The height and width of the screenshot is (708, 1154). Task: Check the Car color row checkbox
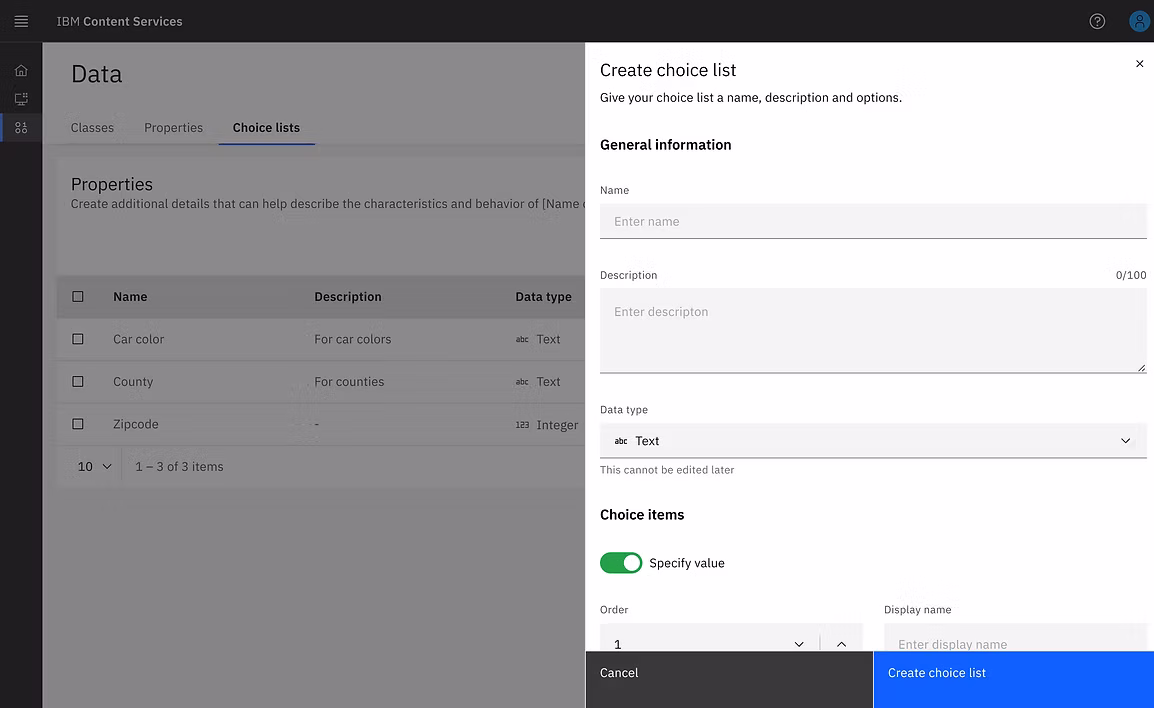tap(78, 339)
